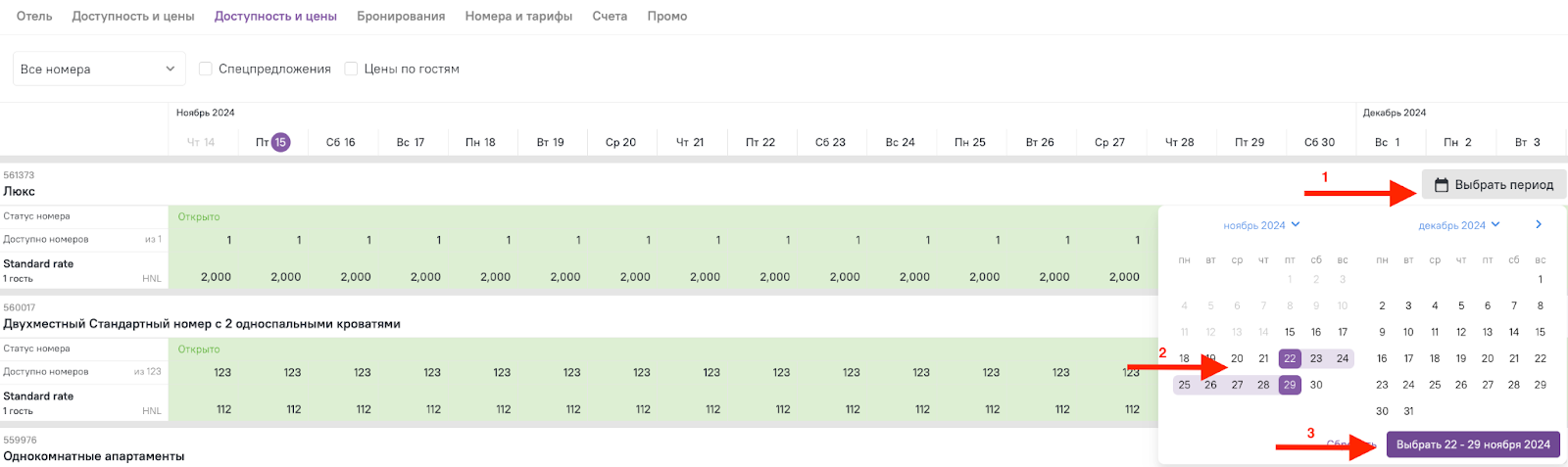Click the Отель menu item
The image size is (1568, 467).
(34, 17)
